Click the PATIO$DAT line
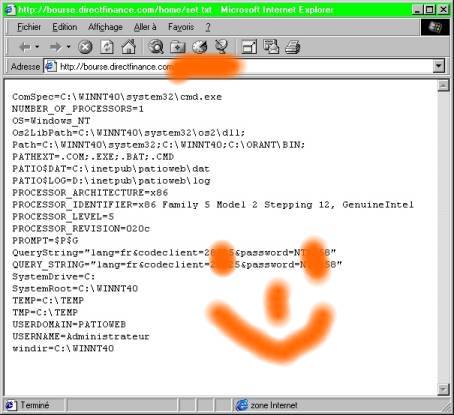The height and width of the screenshot is (415, 454). tap(111, 169)
